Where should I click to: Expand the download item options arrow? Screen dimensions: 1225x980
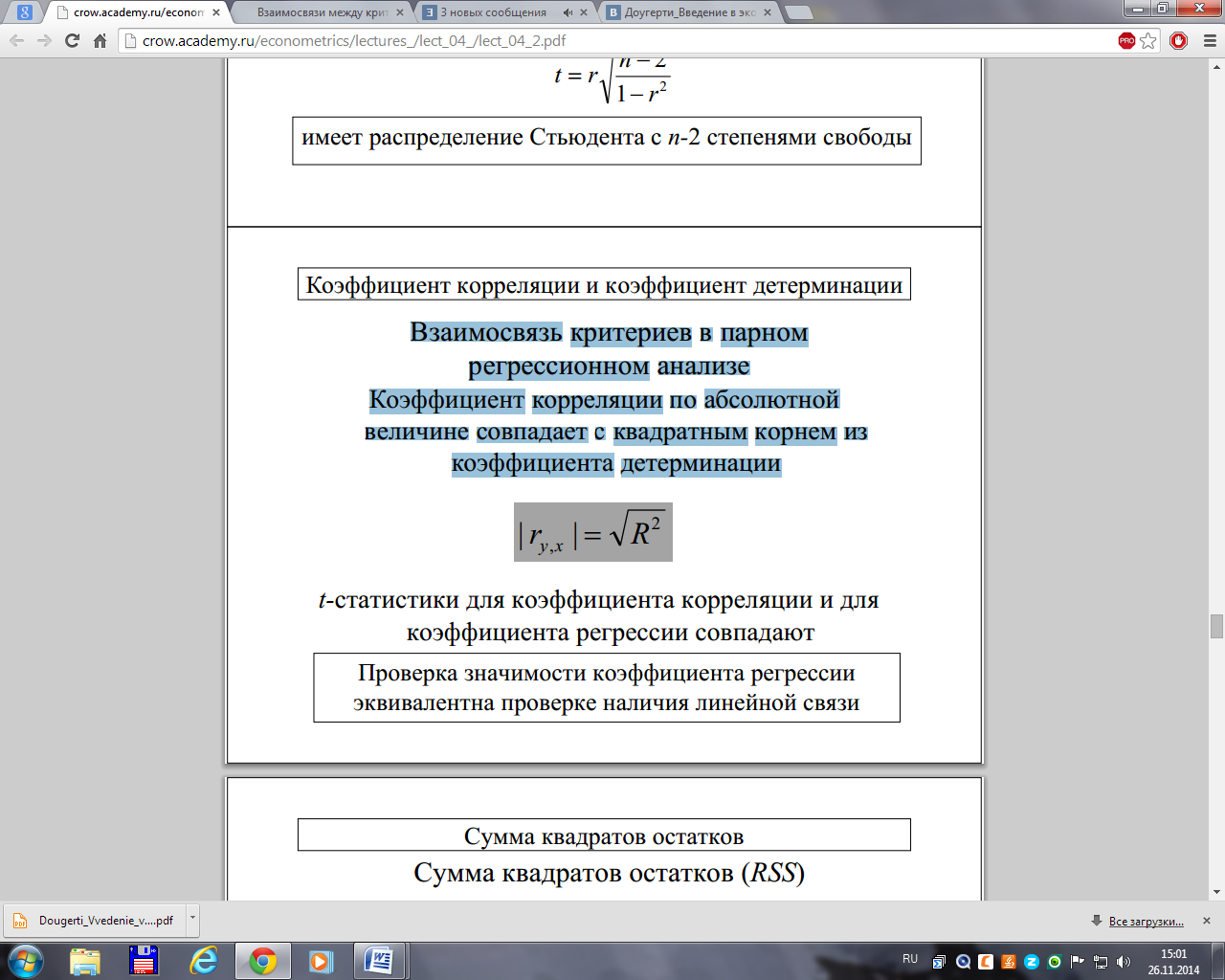(192, 919)
